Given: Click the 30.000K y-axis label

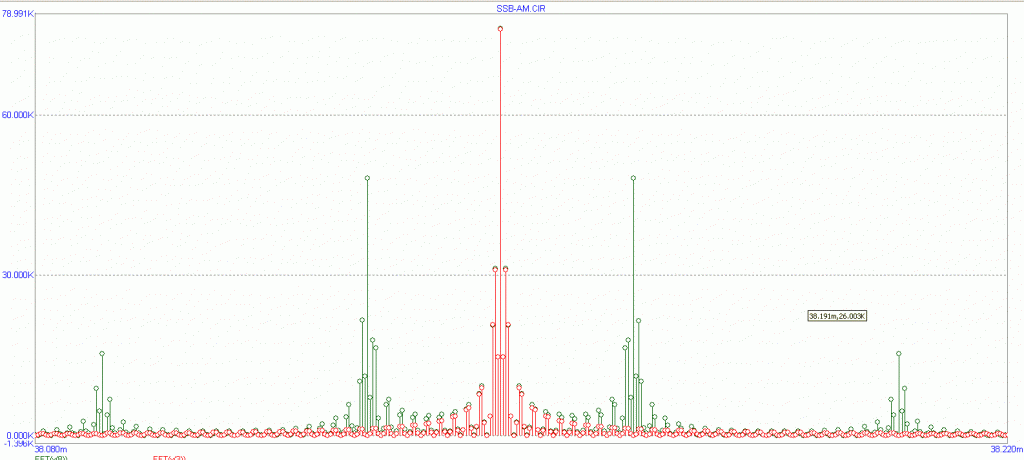Looking at the screenshot, I should pos(18,275).
